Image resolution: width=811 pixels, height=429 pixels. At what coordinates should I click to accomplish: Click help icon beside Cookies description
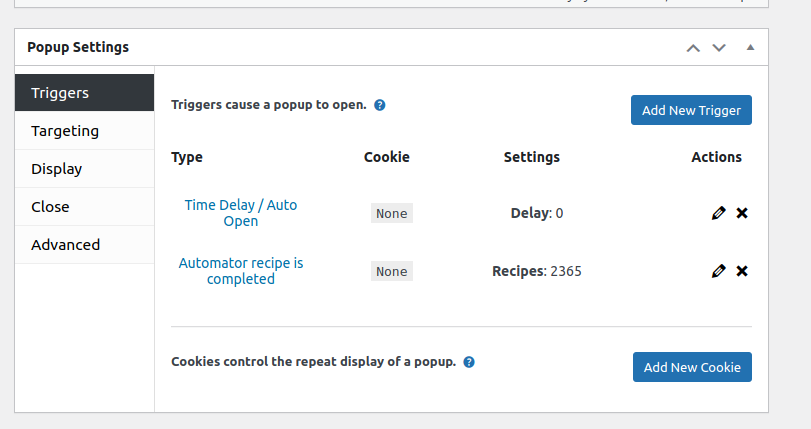coord(469,362)
